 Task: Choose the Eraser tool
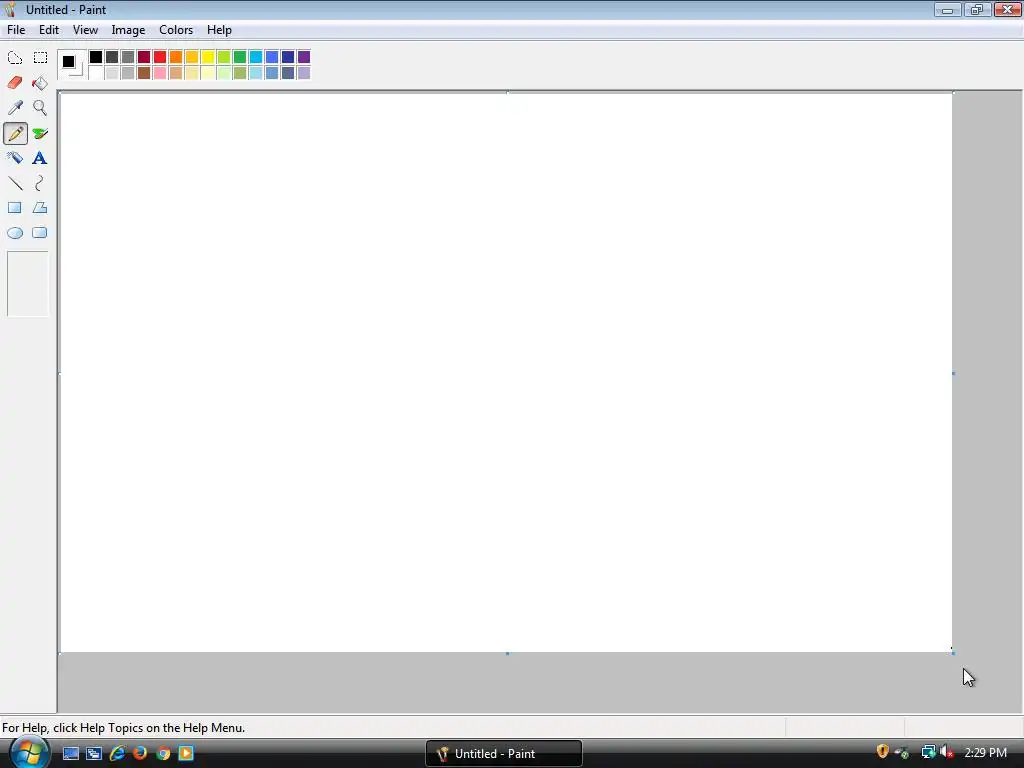[15, 83]
